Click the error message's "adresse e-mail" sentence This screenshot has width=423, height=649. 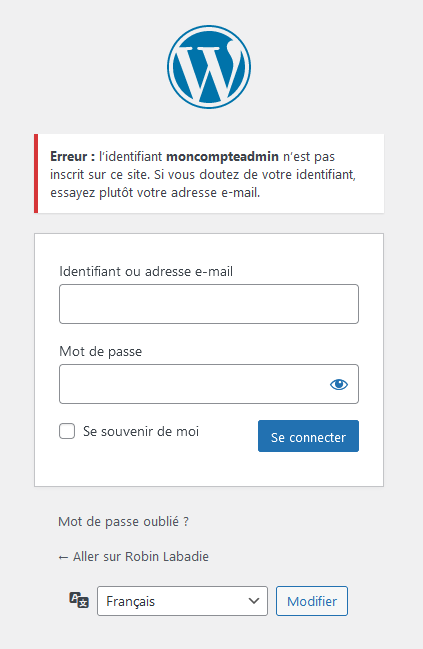point(155,192)
